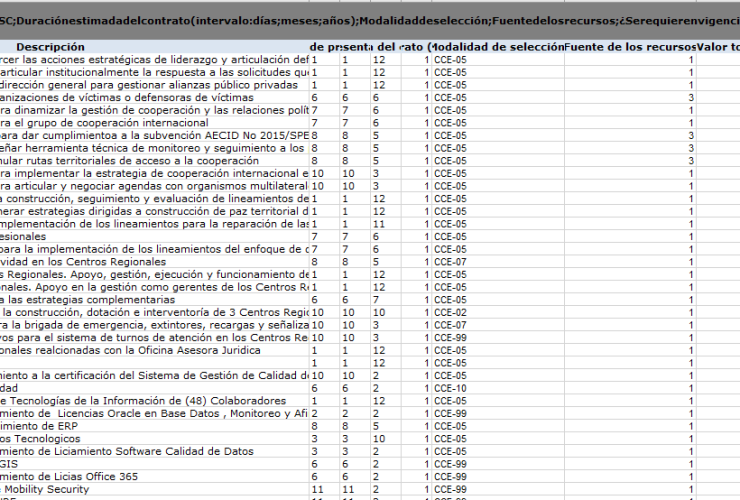The image size is (740, 500).
Task: Select 'estrategias dirigidas a construcción de paz territorial'
Action: point(155,211)
